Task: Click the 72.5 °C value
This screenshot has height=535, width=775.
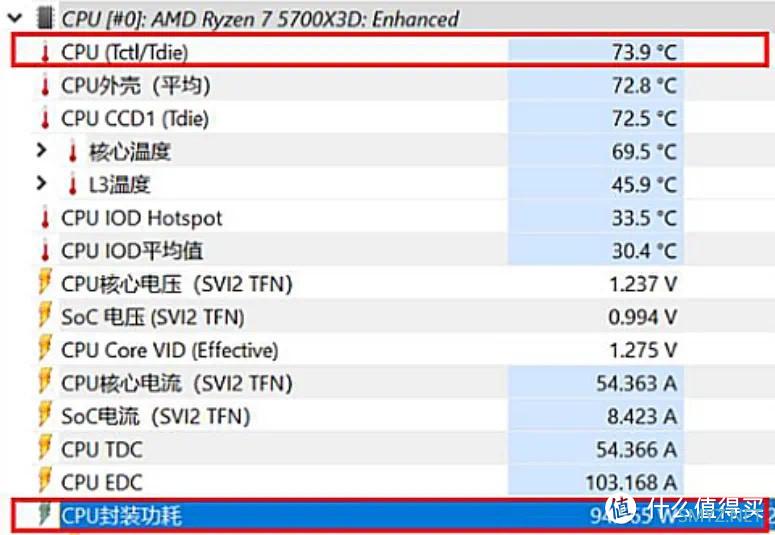Action: tap(644, 119)
